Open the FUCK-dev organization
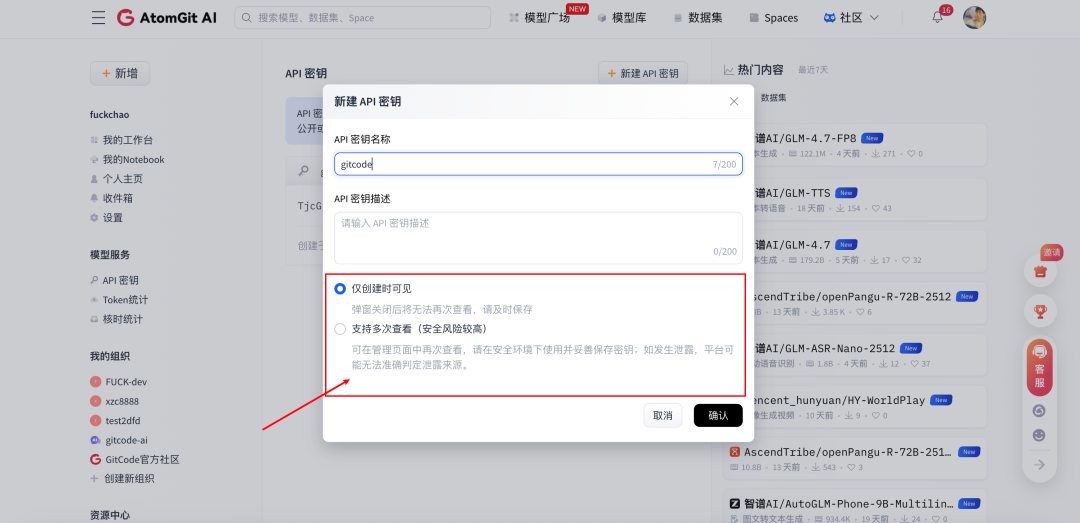Image resolution: width=1080 pixels, height=523 pixels. (x=118, y=382)
